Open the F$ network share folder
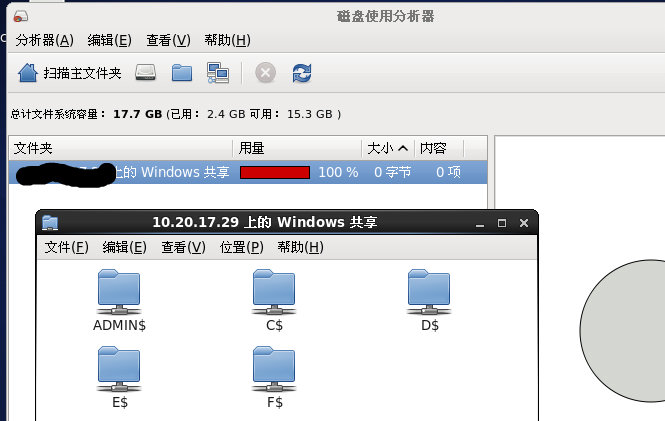This screenshot has height=421, width=665. [274, 377]
